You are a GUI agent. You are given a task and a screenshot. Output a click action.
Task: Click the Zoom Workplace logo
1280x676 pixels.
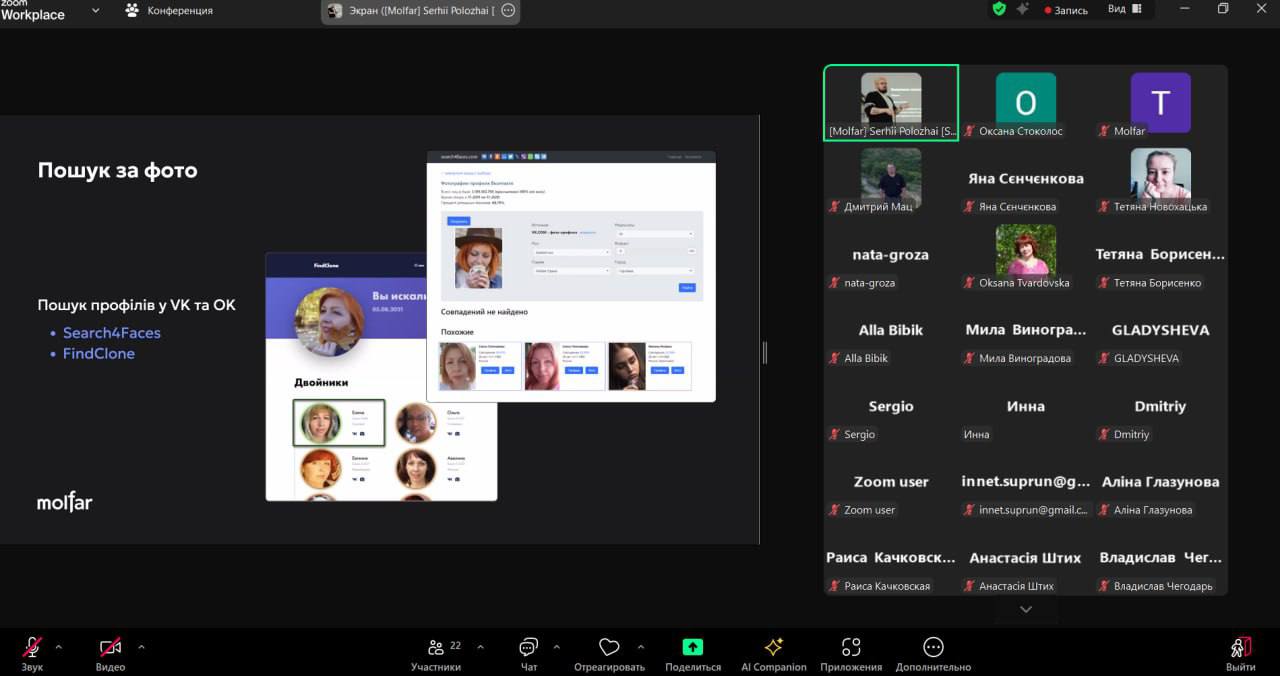(33, 10)
